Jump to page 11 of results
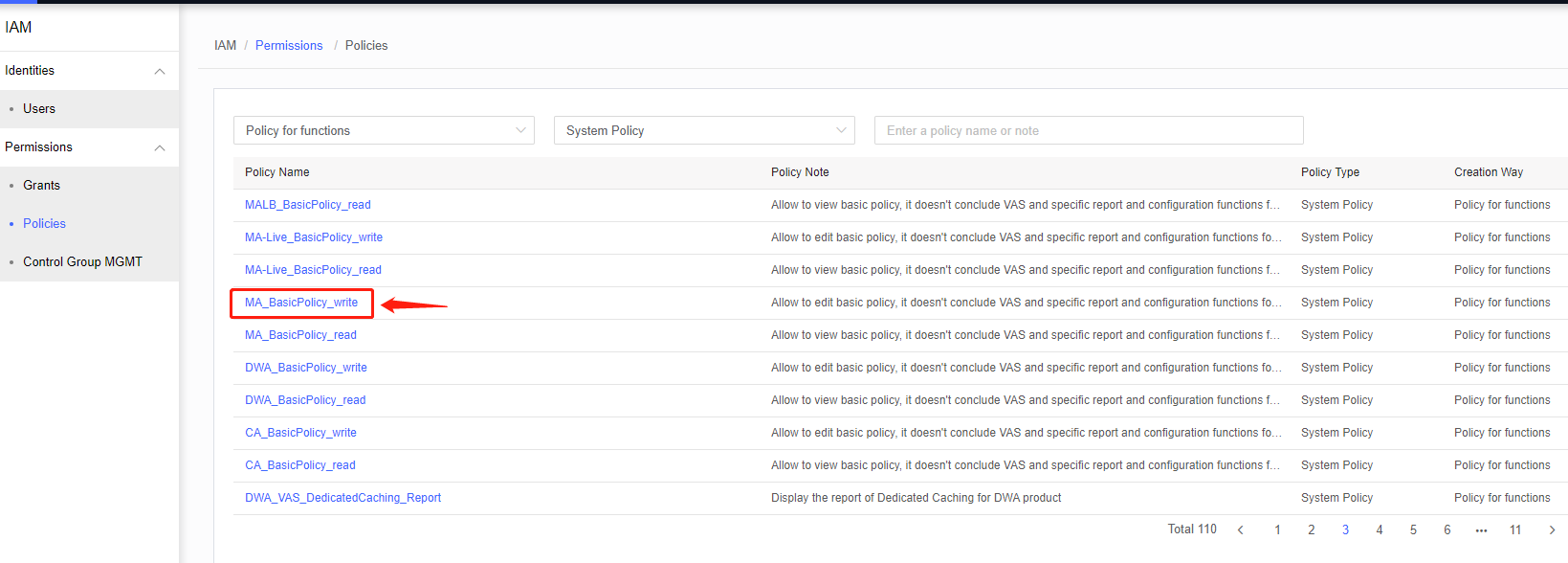 [x=1515, y=530]
